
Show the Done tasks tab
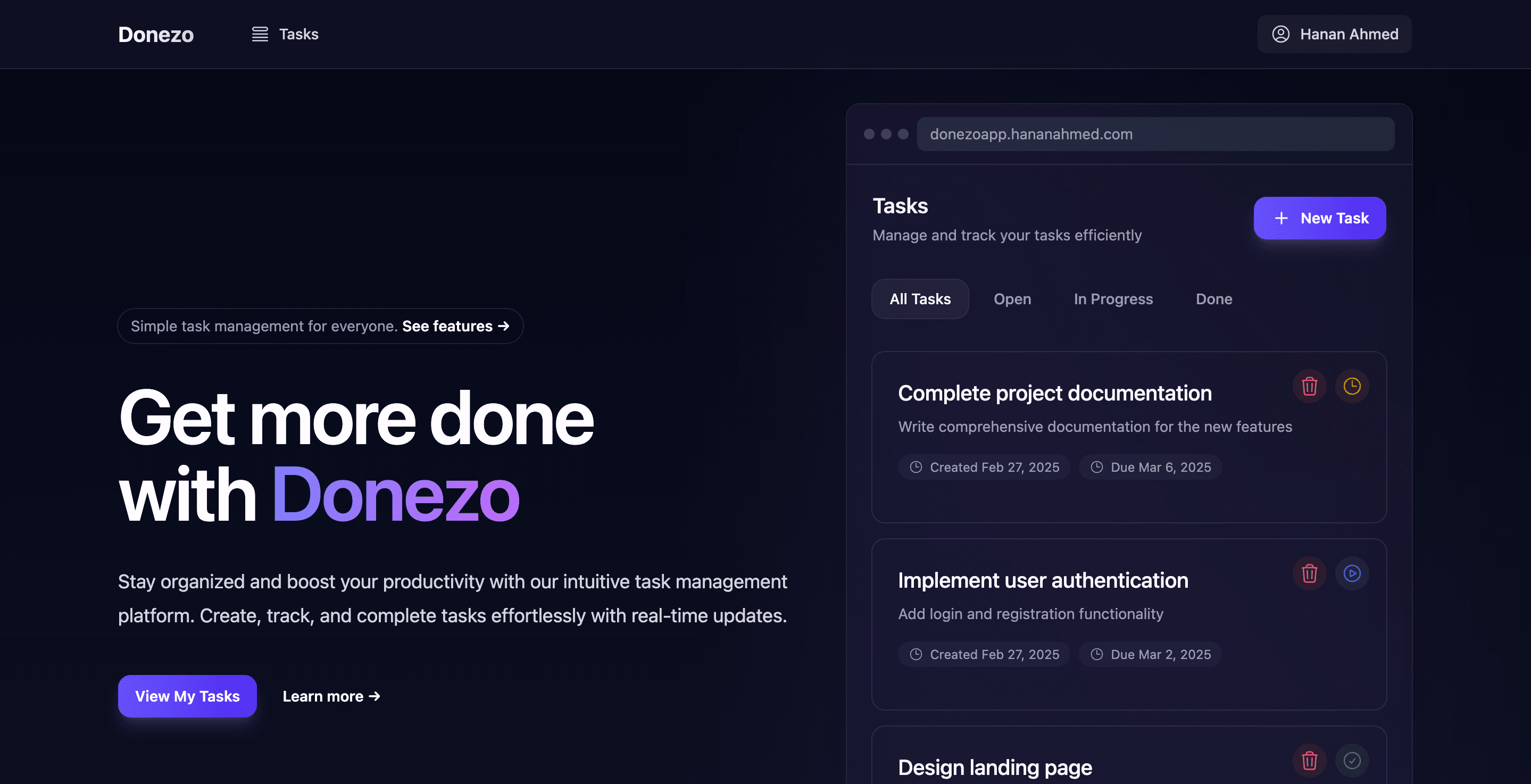[x=1213, y=299]
